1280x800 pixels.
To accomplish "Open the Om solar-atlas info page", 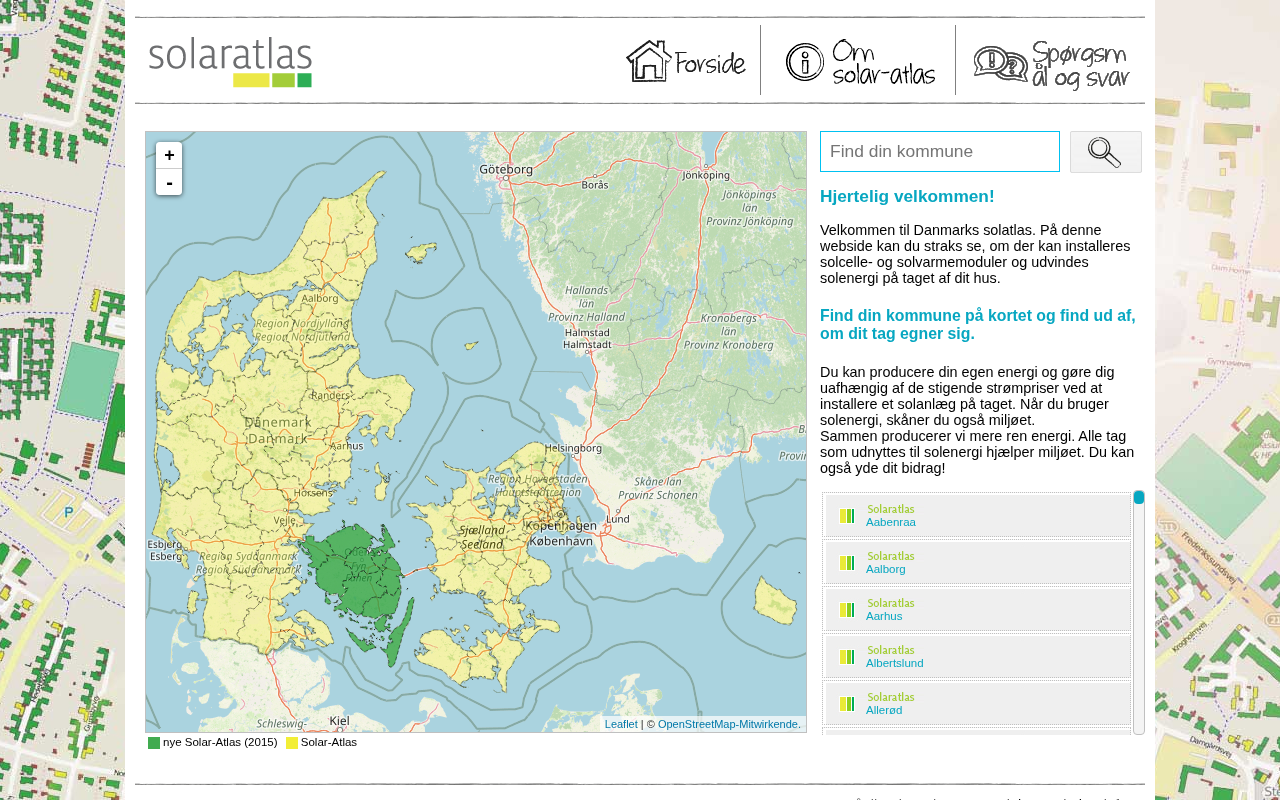I will (860, 62).
